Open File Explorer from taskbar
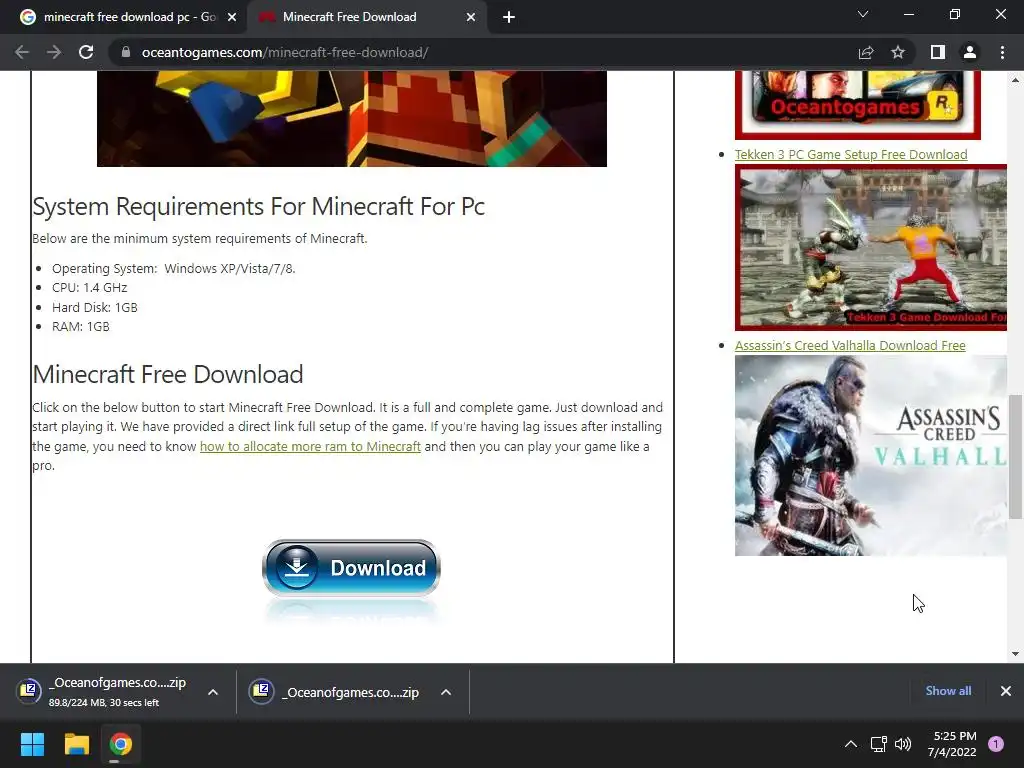The width and height of the screenshot is (1024, 768). click(76, 744)
